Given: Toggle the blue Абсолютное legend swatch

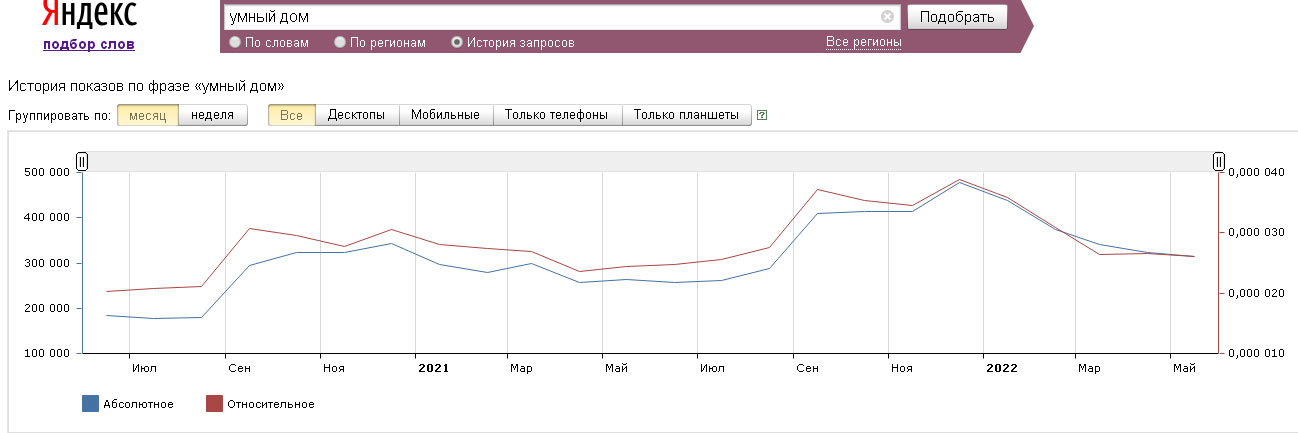Looking at the screenshot, I should point(90,404).
